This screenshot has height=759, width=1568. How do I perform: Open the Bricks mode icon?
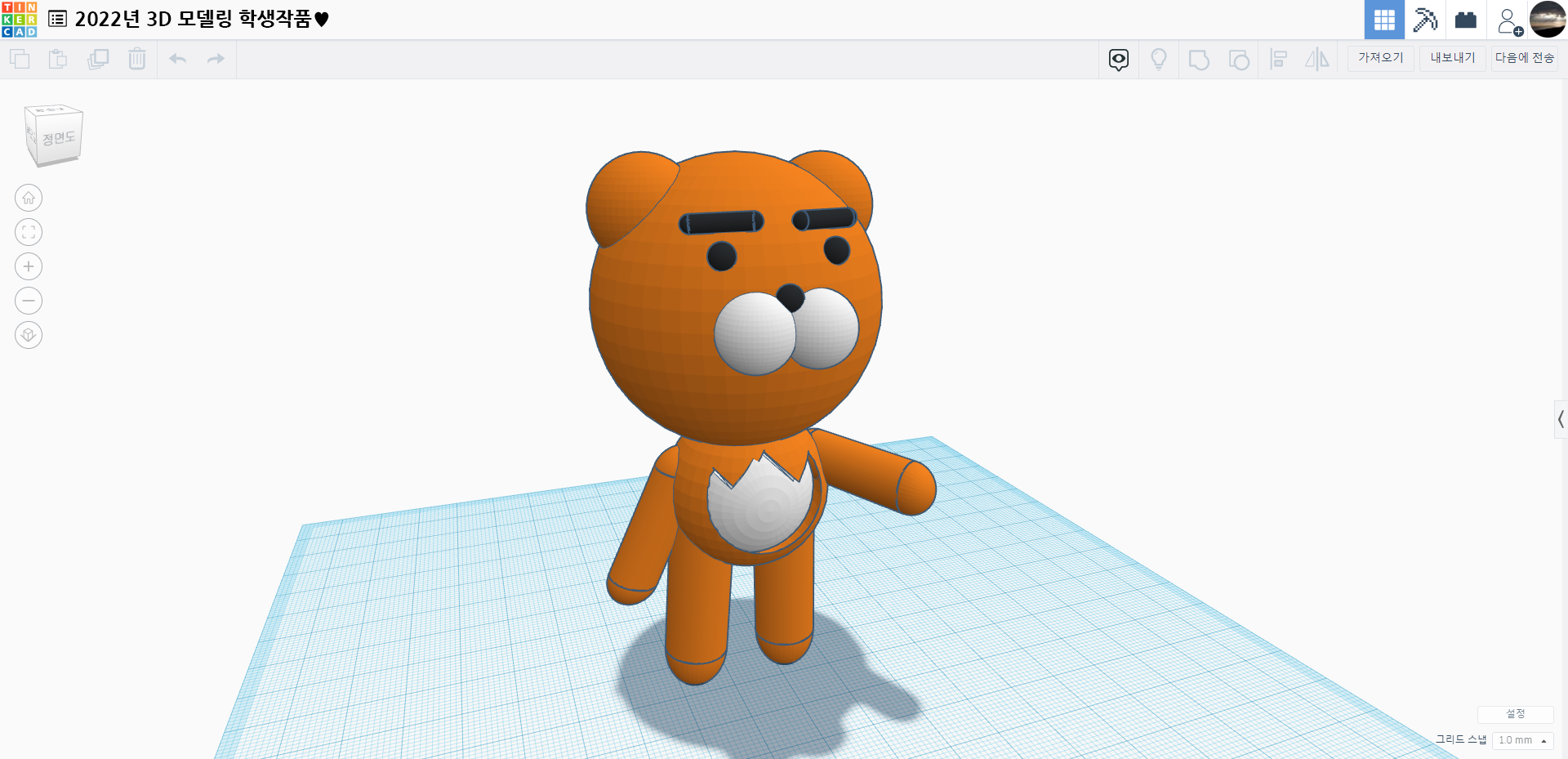pos(1466,20)
